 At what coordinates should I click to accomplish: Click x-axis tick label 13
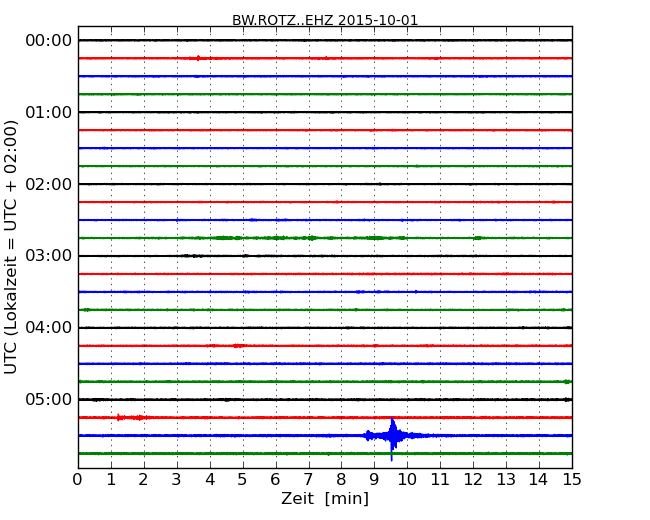[x=506, y=480]
